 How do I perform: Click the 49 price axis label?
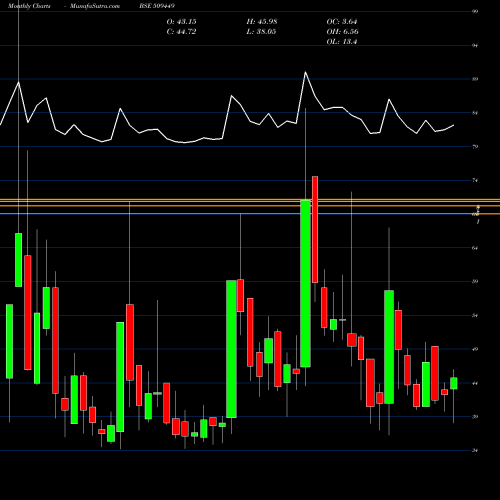(x=475, y=349)
